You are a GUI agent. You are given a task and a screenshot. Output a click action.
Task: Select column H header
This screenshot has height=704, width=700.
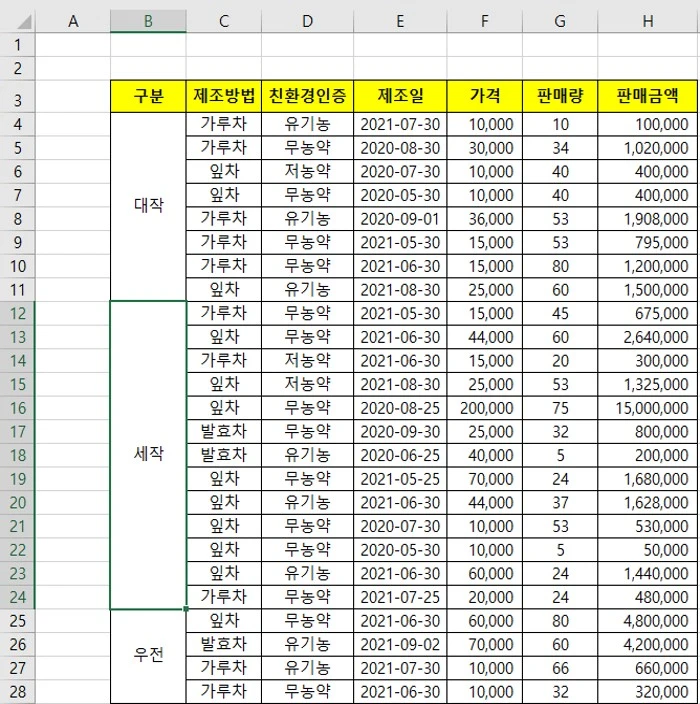tap(647, 21)
